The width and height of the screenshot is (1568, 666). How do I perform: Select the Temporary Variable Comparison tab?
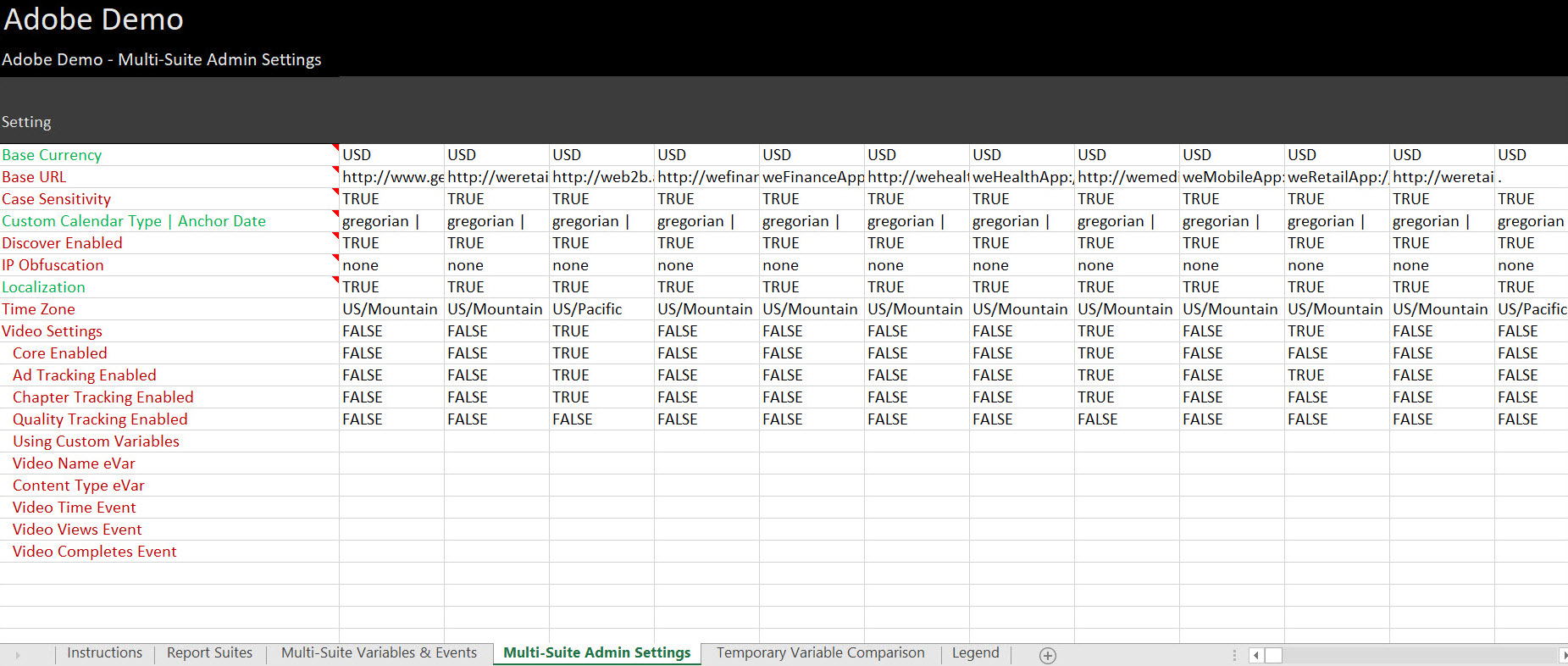coord(820,653)
